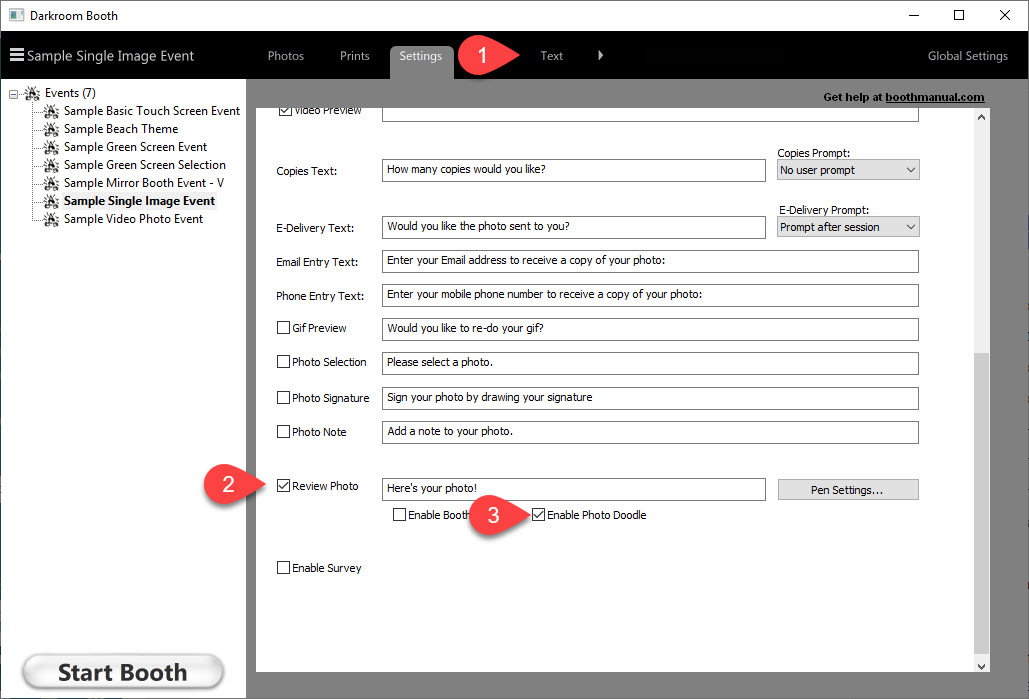Open the E-Delivery Prompt dropdown
The image size is (1029, 699).
coord(848,227)
